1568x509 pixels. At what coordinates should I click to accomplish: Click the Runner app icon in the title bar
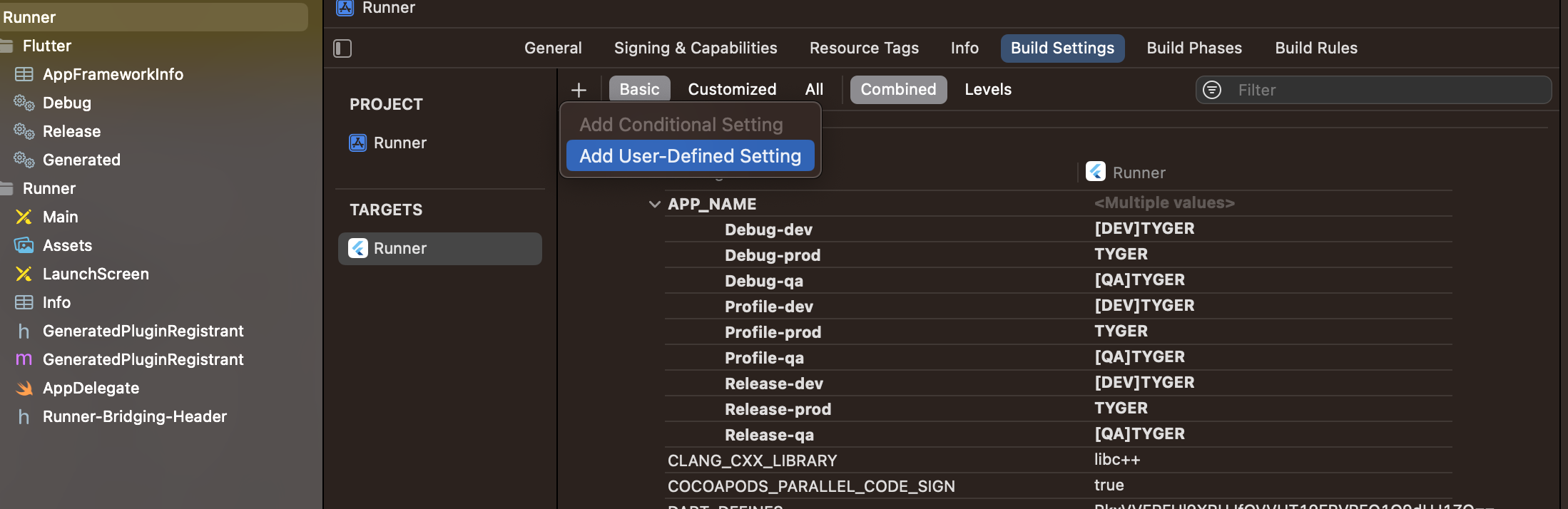point(345,7)
